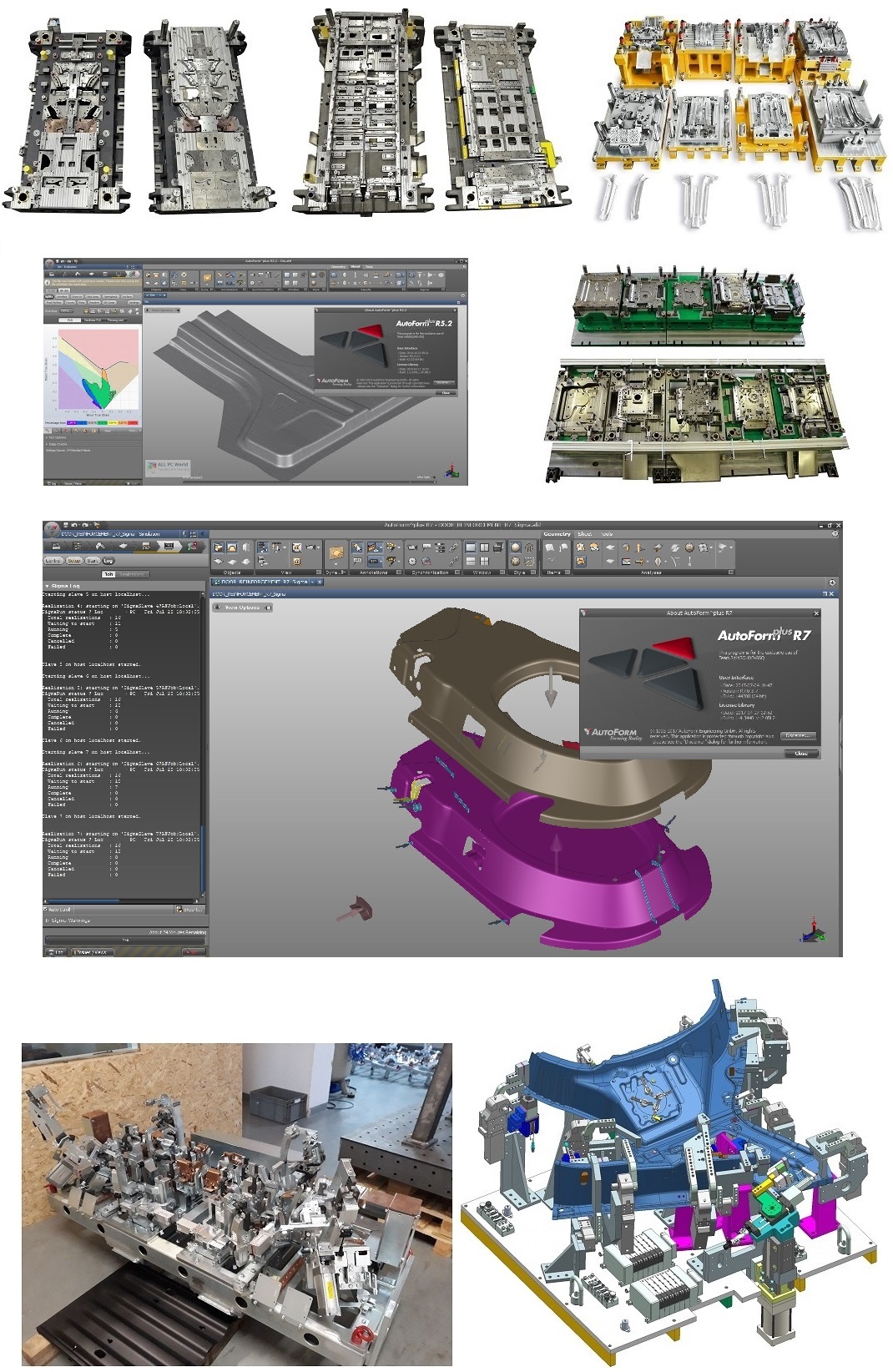Click the vertical arrow icon in Analyses group

(639, 547)
